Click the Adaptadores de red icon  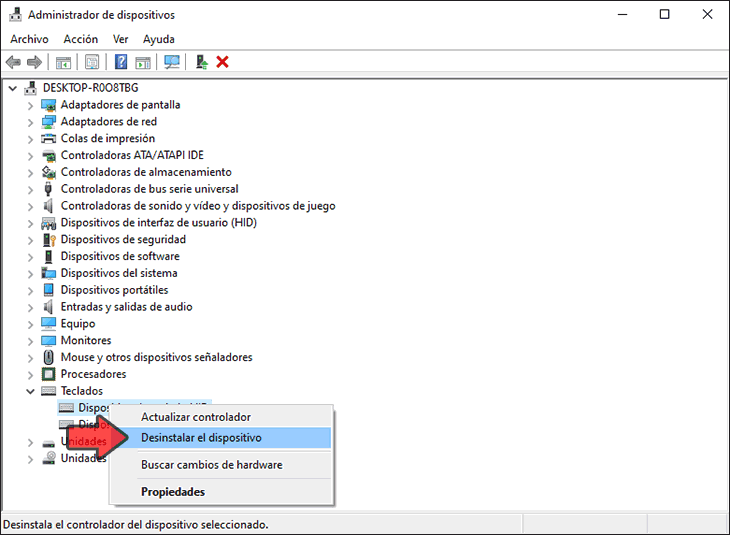pos(48,122)
